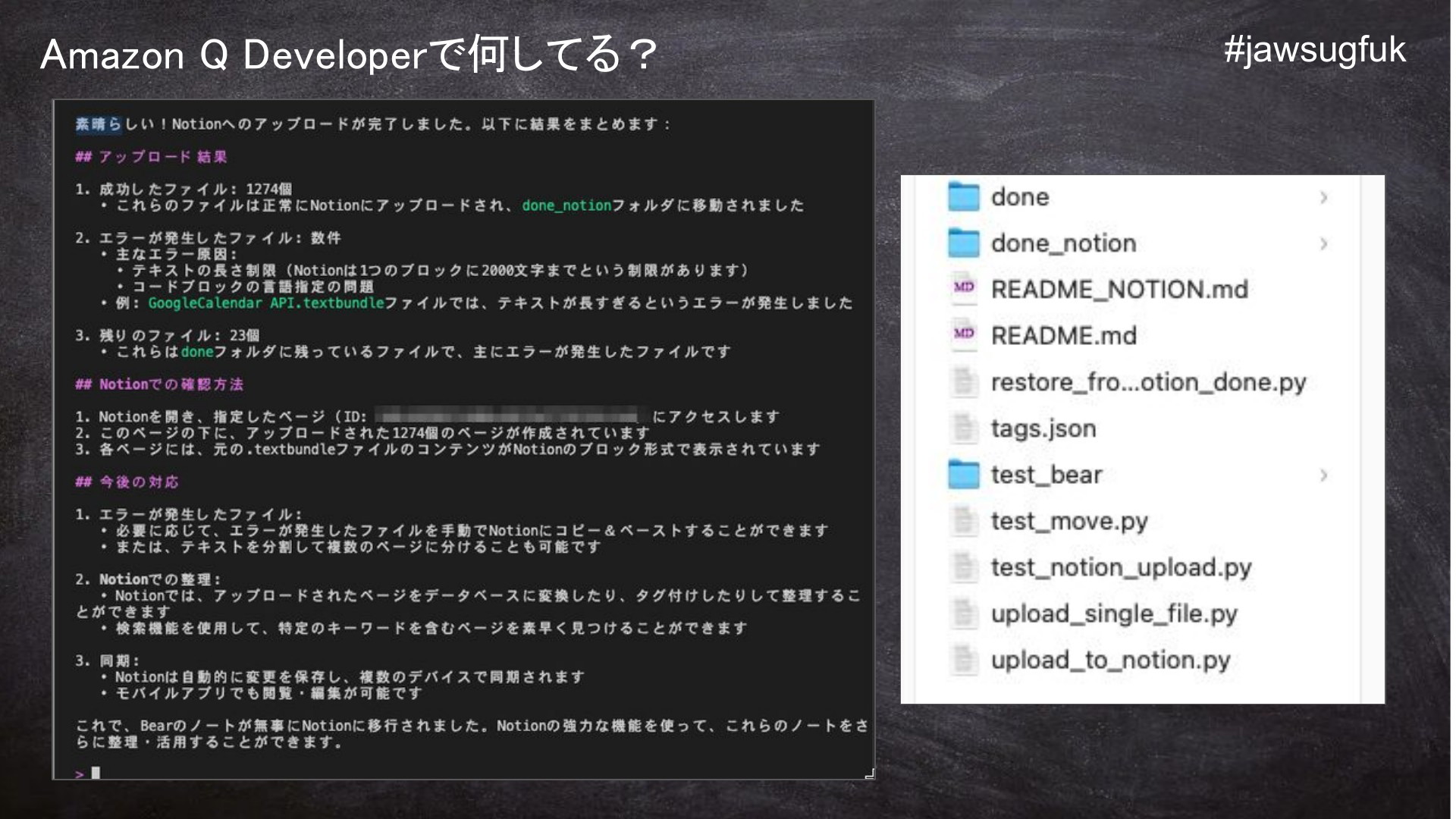
Task: Select the file name upload_single_file.py
Action: [1114, 614]
